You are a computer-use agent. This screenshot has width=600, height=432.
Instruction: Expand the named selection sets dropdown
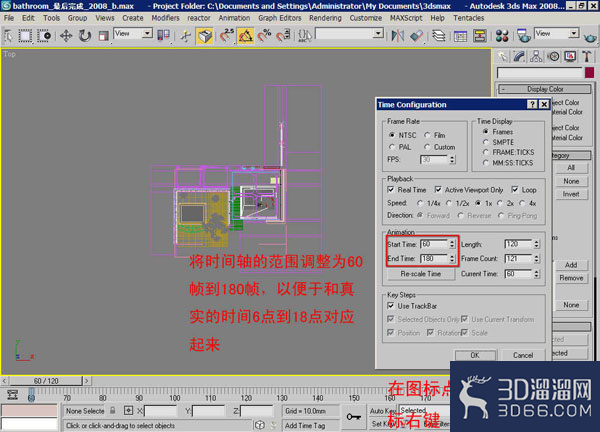tap(349, 34)
